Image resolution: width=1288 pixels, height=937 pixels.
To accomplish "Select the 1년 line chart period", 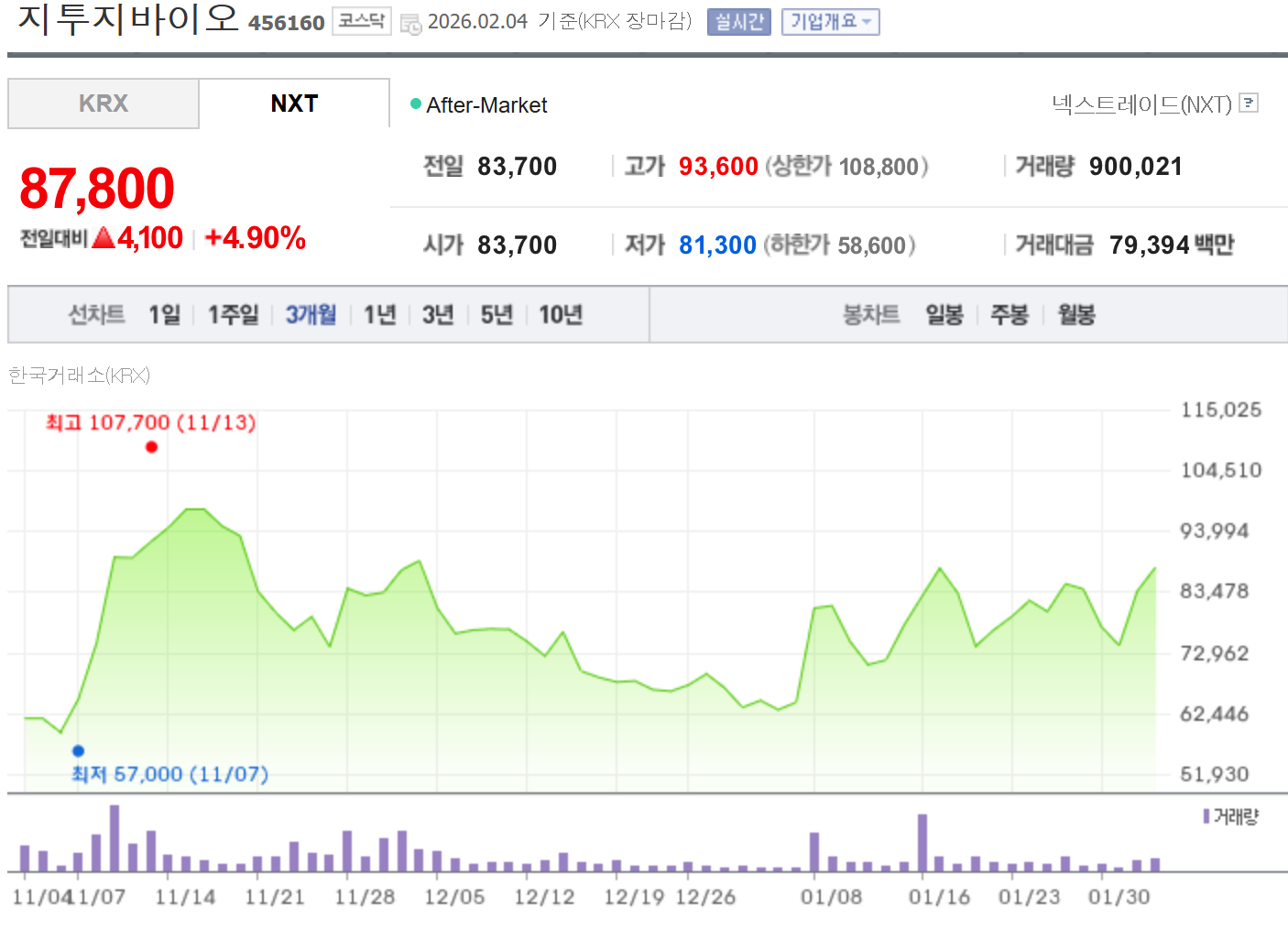I will pyautogui.click(x=380, y=315).
